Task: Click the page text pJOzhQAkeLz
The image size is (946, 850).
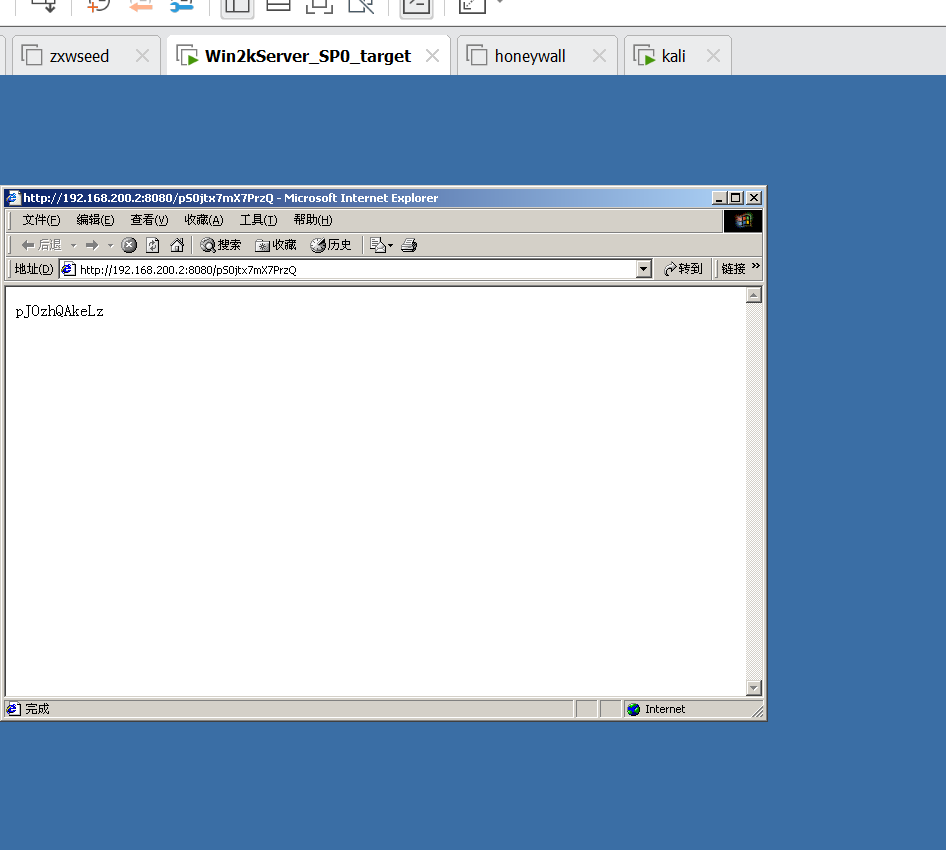Action: [x=60, y=311]
